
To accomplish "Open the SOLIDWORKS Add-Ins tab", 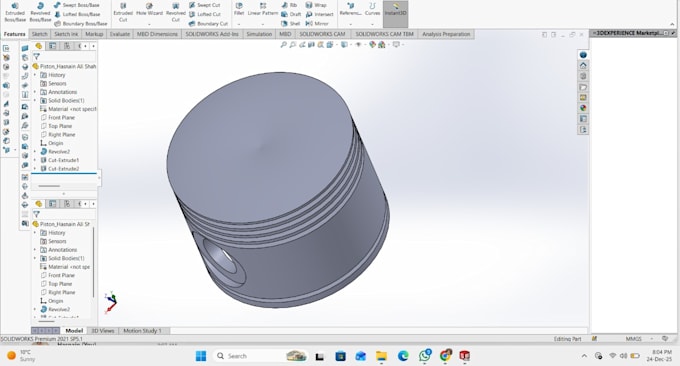I will click(x=212, y=34).
